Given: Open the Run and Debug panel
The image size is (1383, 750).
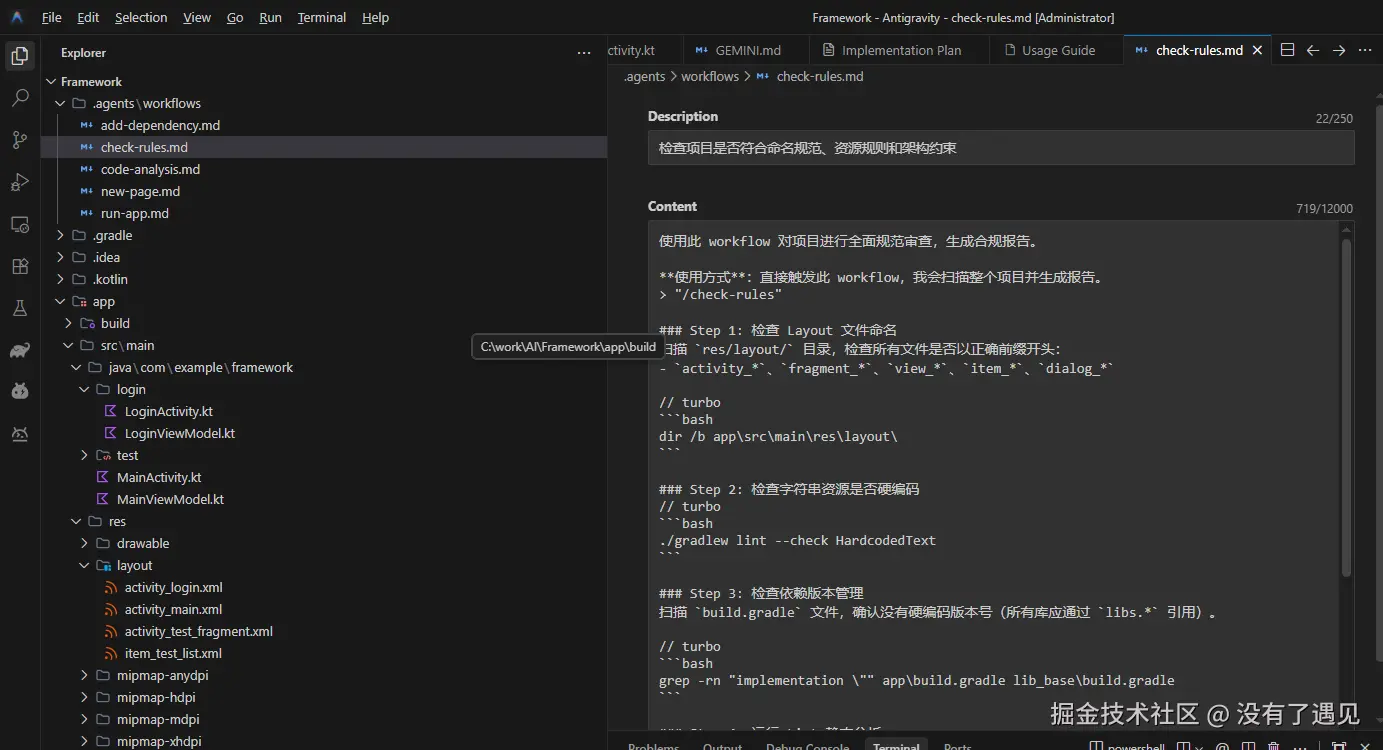Looking at the screenshot, I should pos(19,181).
